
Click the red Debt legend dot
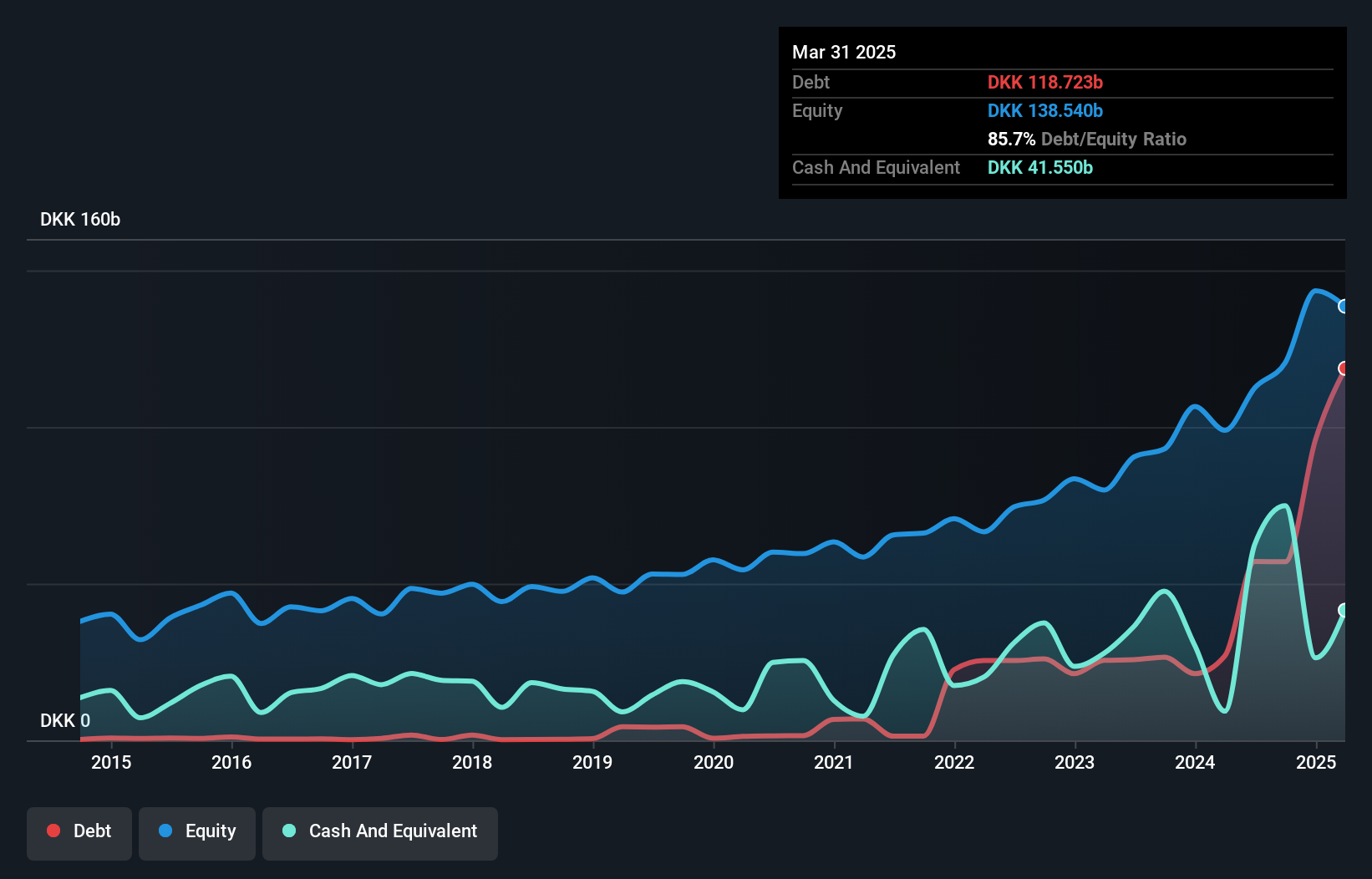(53, 831)
